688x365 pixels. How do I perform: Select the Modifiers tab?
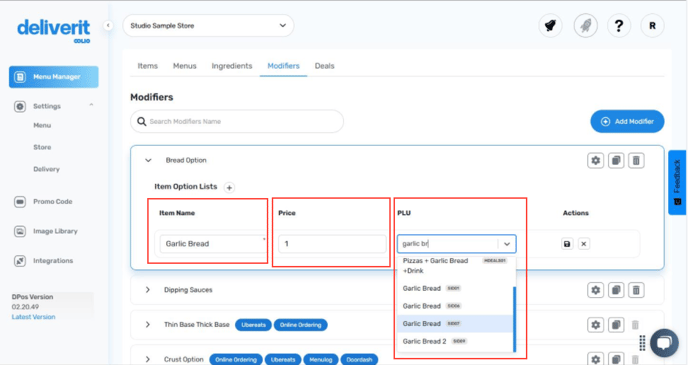[x=283, y=66]
